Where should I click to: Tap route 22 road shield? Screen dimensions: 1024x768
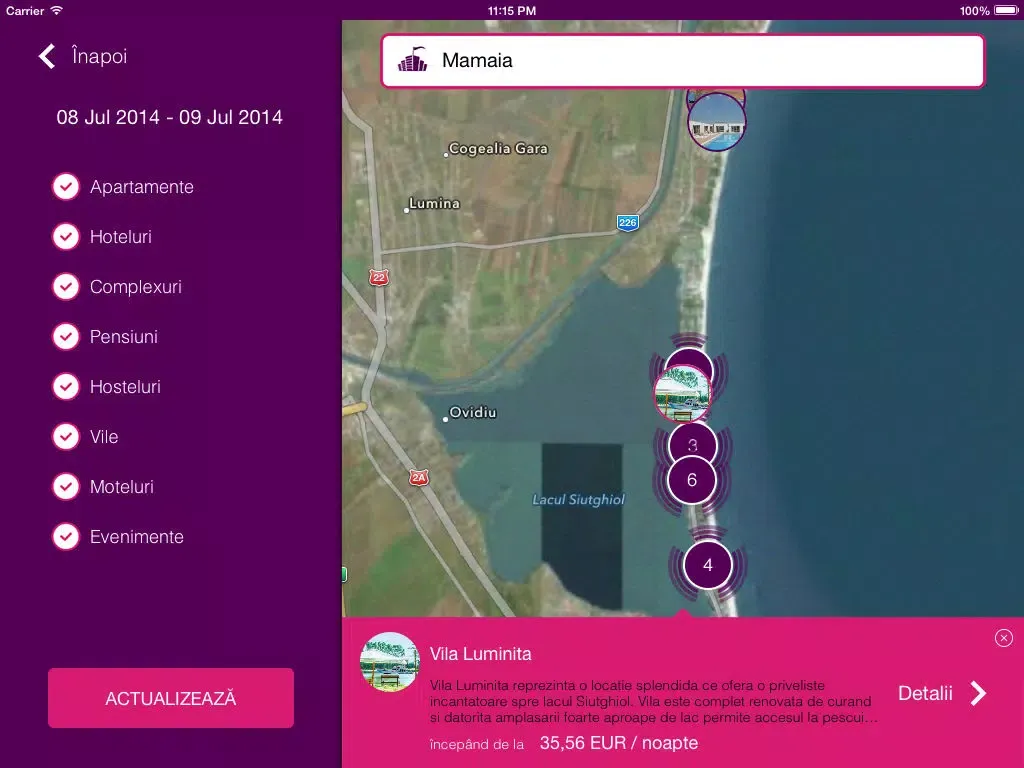(379, 278)
